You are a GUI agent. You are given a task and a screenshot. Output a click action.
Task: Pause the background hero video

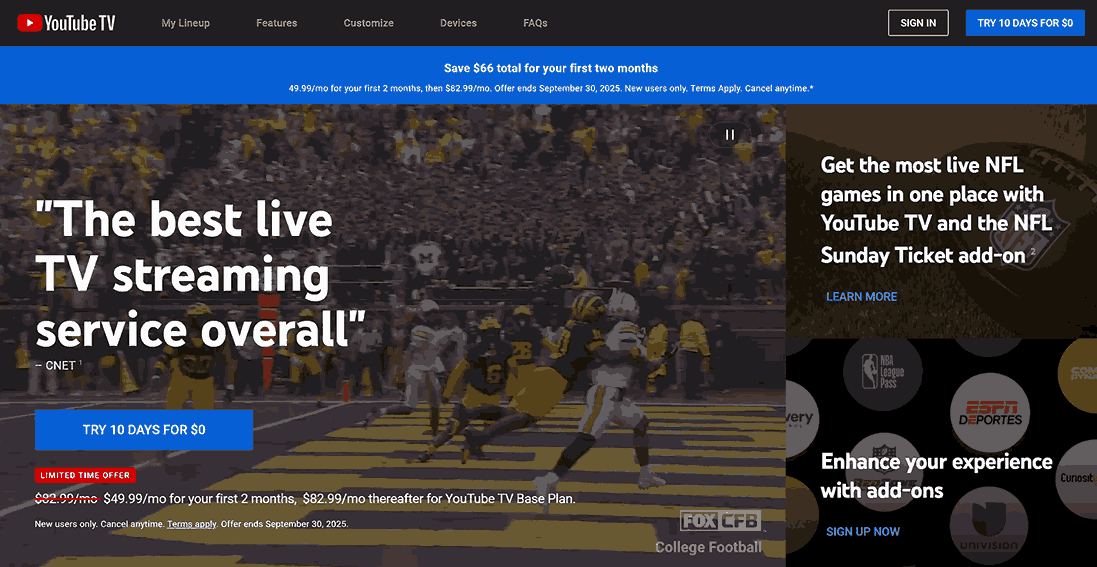click(x=730, y=134)
